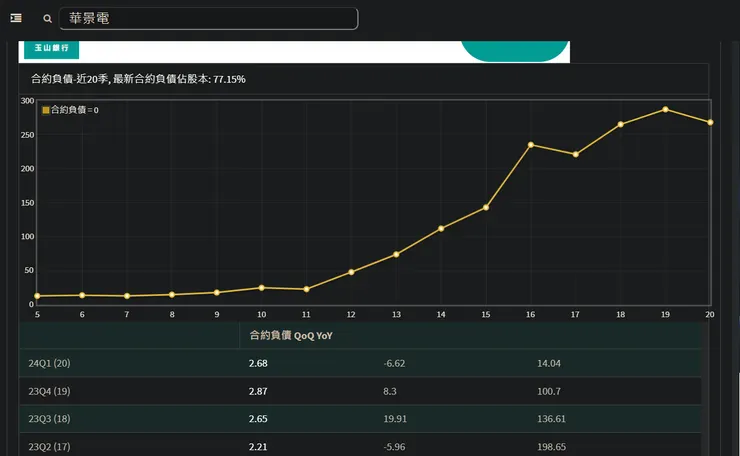Select chart data point for quarter 12
Screen dimensions: 740x456
(351, 272)
